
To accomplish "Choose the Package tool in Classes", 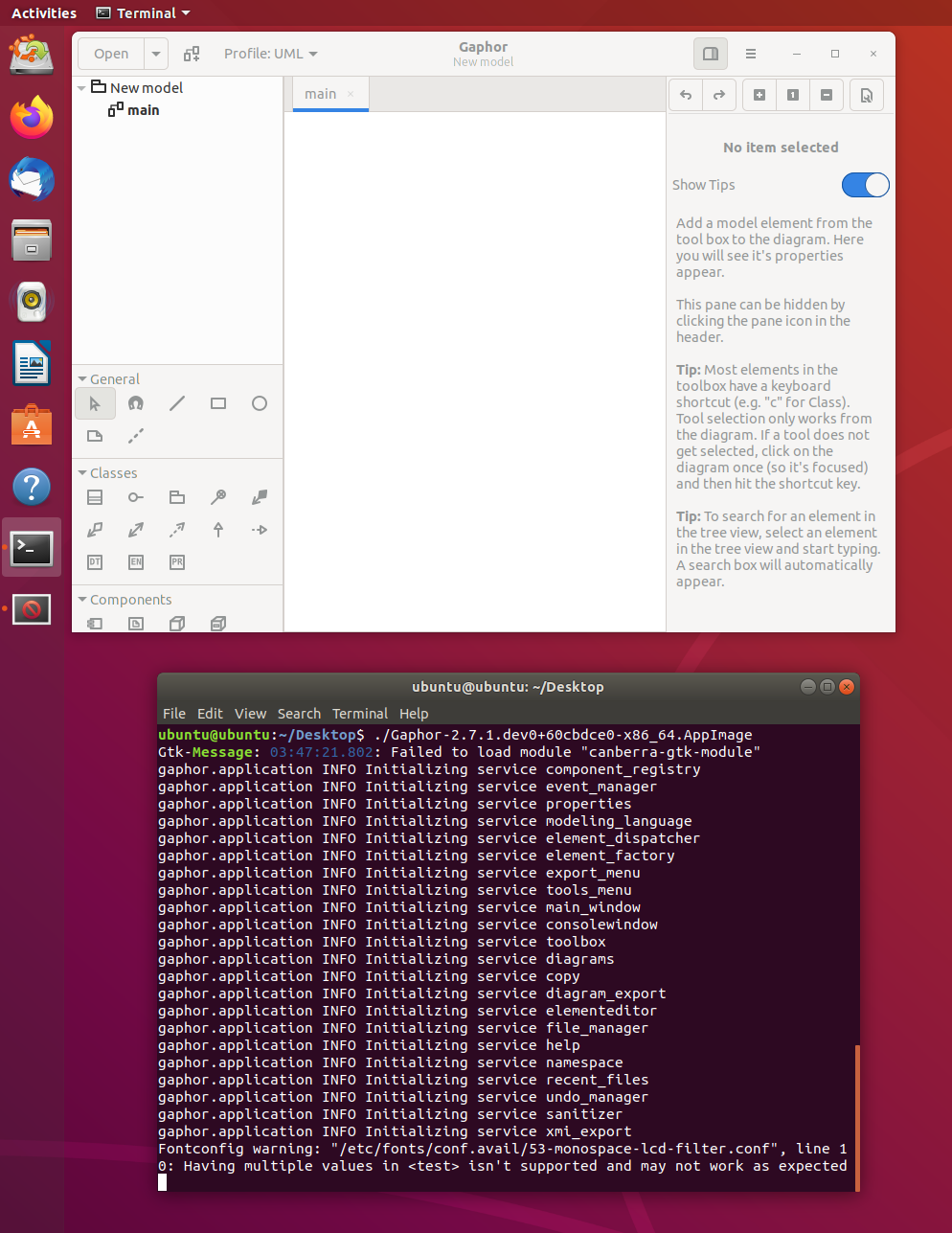I will 176,497.
